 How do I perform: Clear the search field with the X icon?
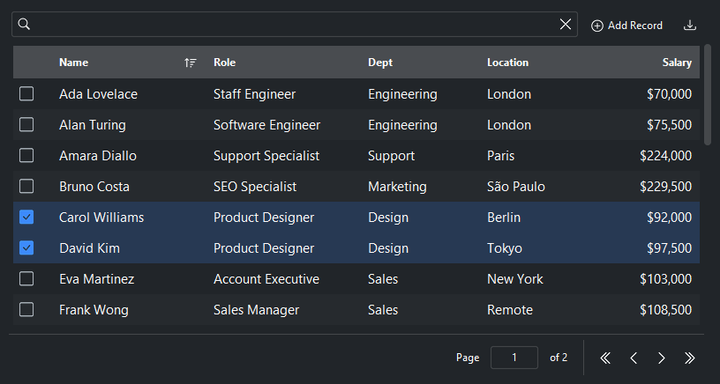[565, 24]
